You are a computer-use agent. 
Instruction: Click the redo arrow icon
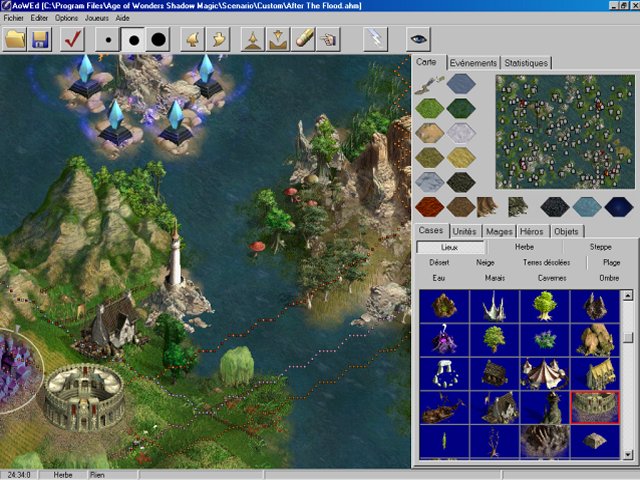pyautogui.click(x=218, y=40)
